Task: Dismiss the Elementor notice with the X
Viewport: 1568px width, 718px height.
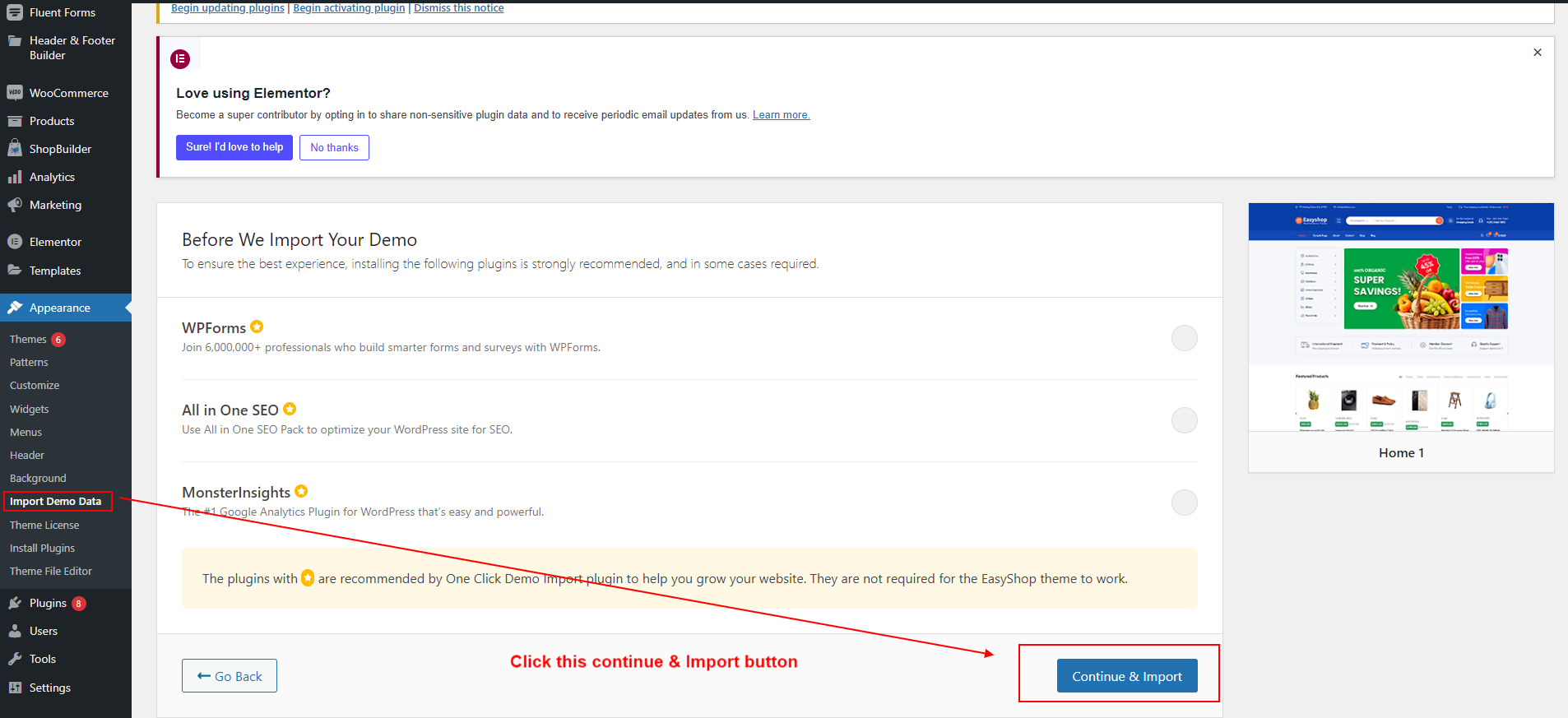Action: [1538, 52]
